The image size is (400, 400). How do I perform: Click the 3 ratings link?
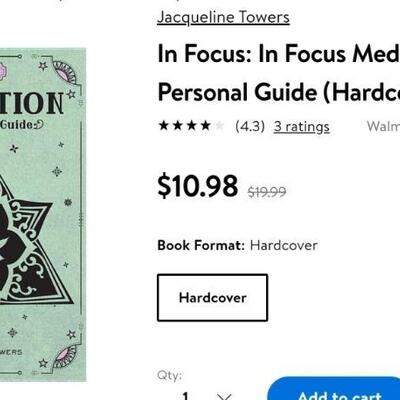tap(302, 126)
